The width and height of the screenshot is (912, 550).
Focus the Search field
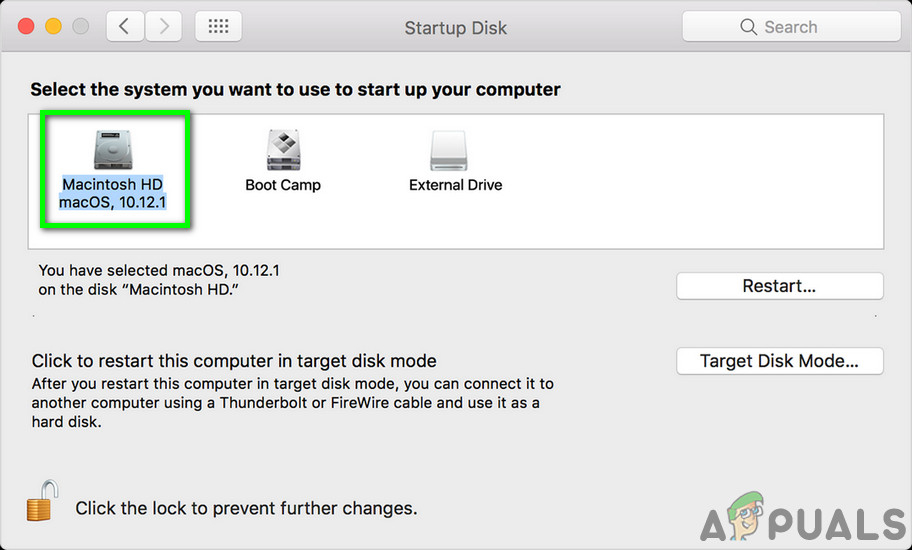(x=788, y=27)
